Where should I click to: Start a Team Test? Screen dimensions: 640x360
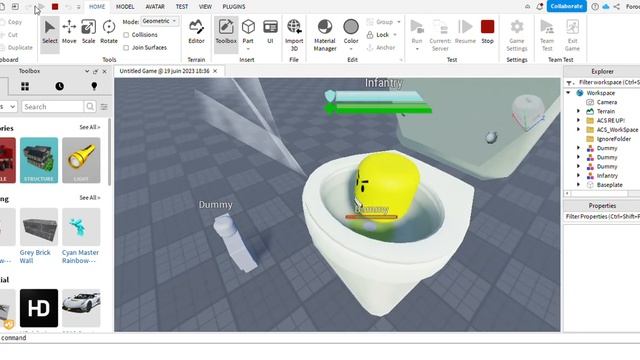coord(547,35)
